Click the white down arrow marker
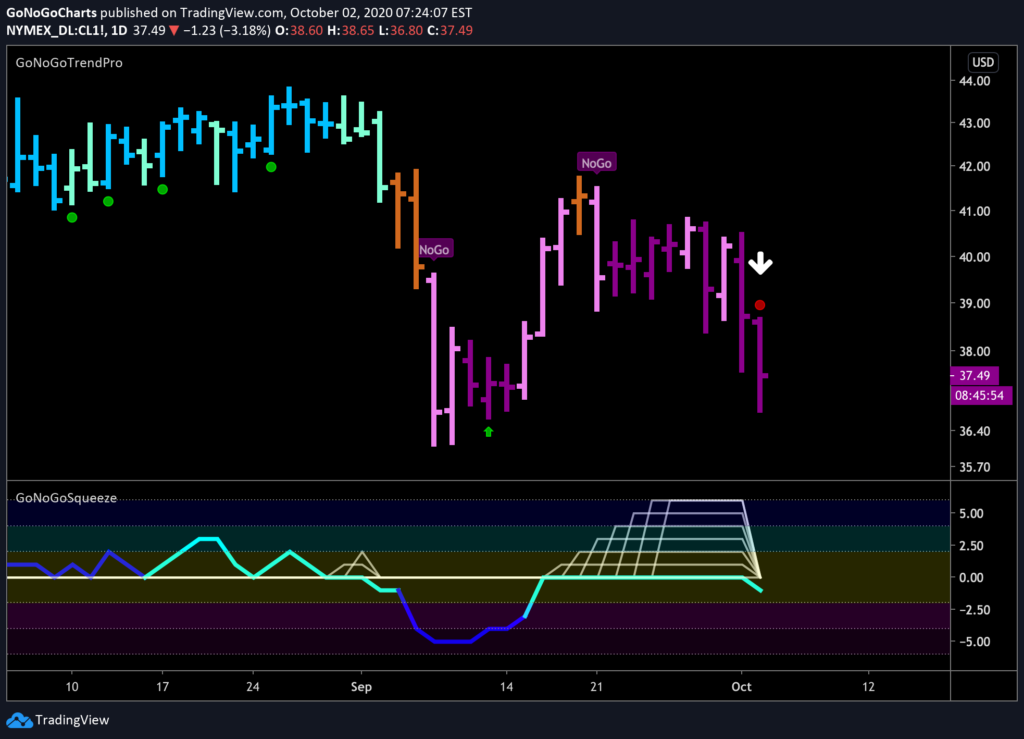1024x739 pixels. click(x=760, y=263)
